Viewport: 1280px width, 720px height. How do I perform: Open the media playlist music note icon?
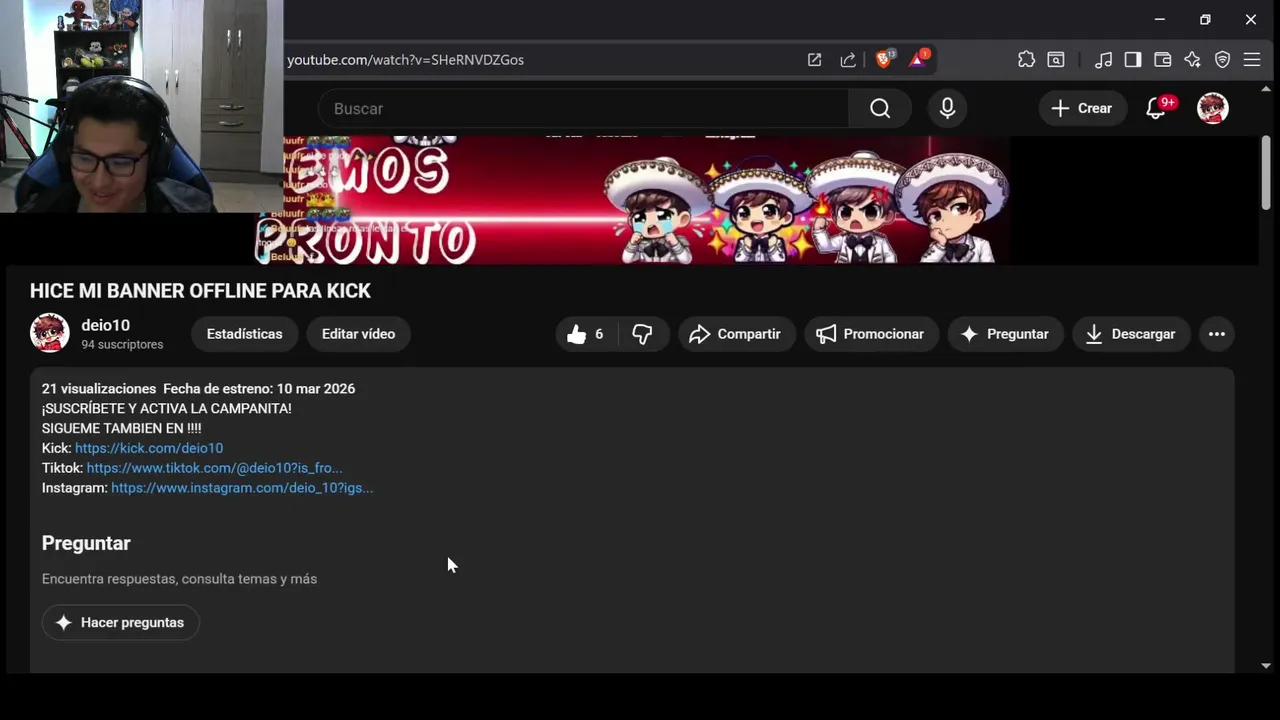(1103, 60)
